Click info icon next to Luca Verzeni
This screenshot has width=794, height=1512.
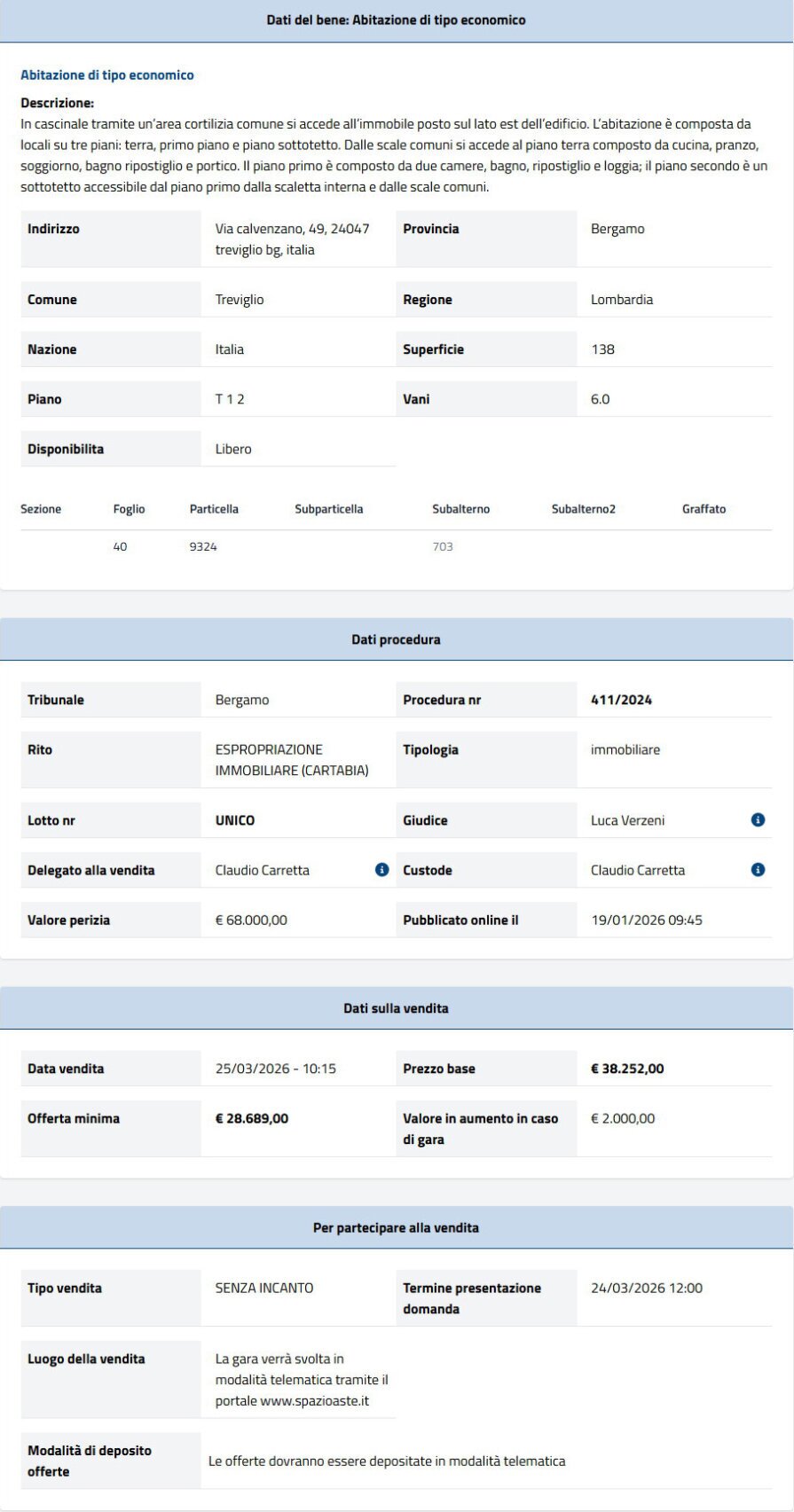pyautogui.click(x=758, y=820)
